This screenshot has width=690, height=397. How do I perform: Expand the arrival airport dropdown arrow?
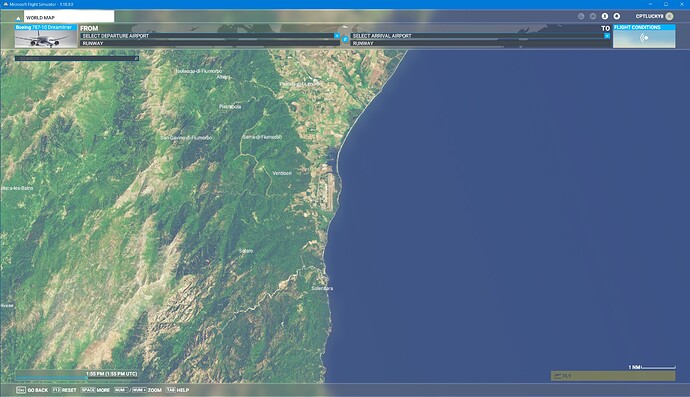[607, 36]
